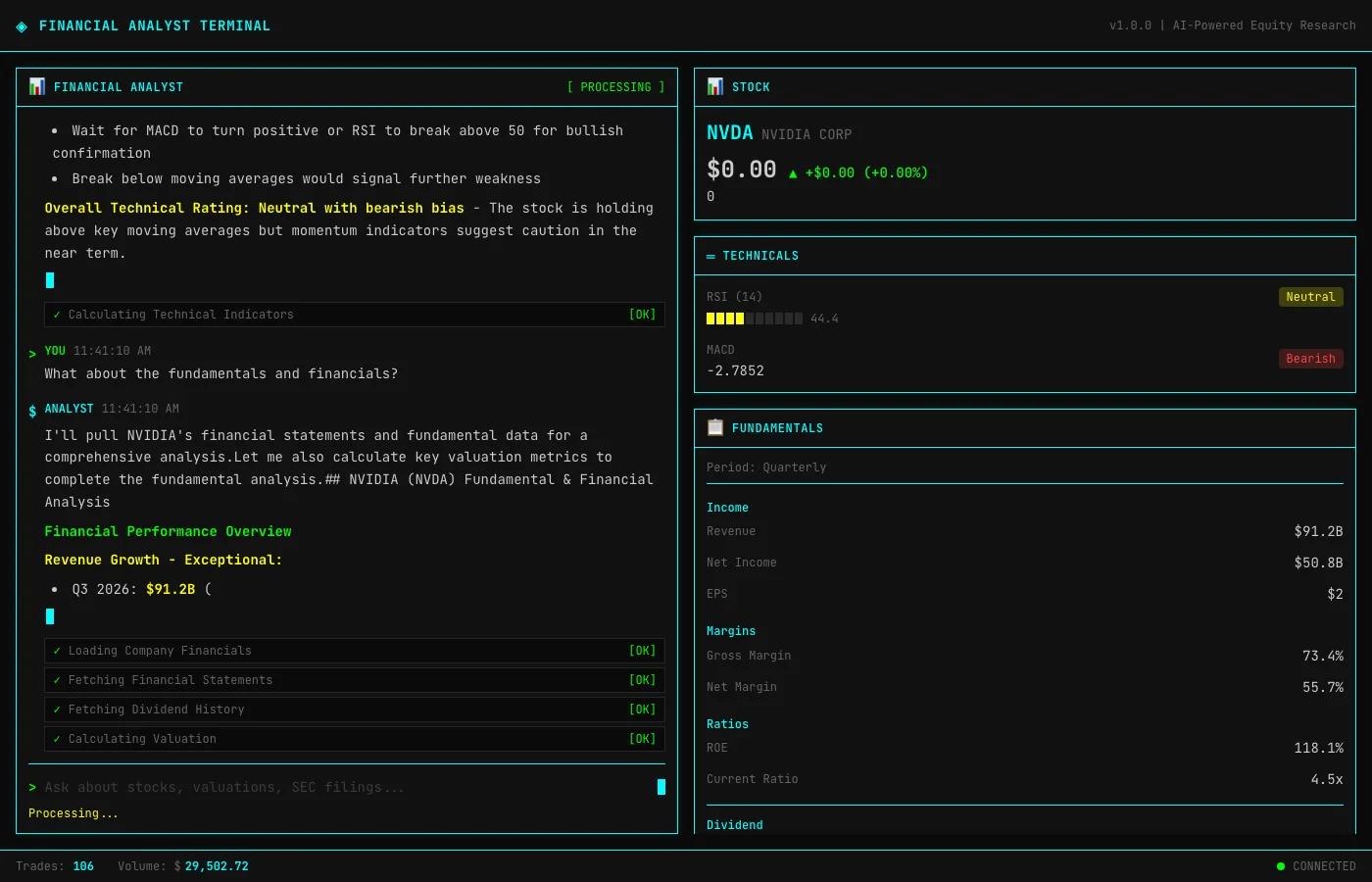The image size is (1372, 882).
Task: Expand the Calculating Technical Indicators row
Action: [x=354, y=315]
